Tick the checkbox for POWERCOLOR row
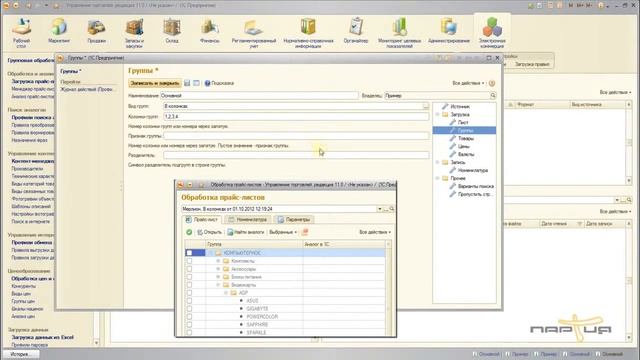This screenshot has height=360, width=640. pyautogui.click(x=189, y=316)
